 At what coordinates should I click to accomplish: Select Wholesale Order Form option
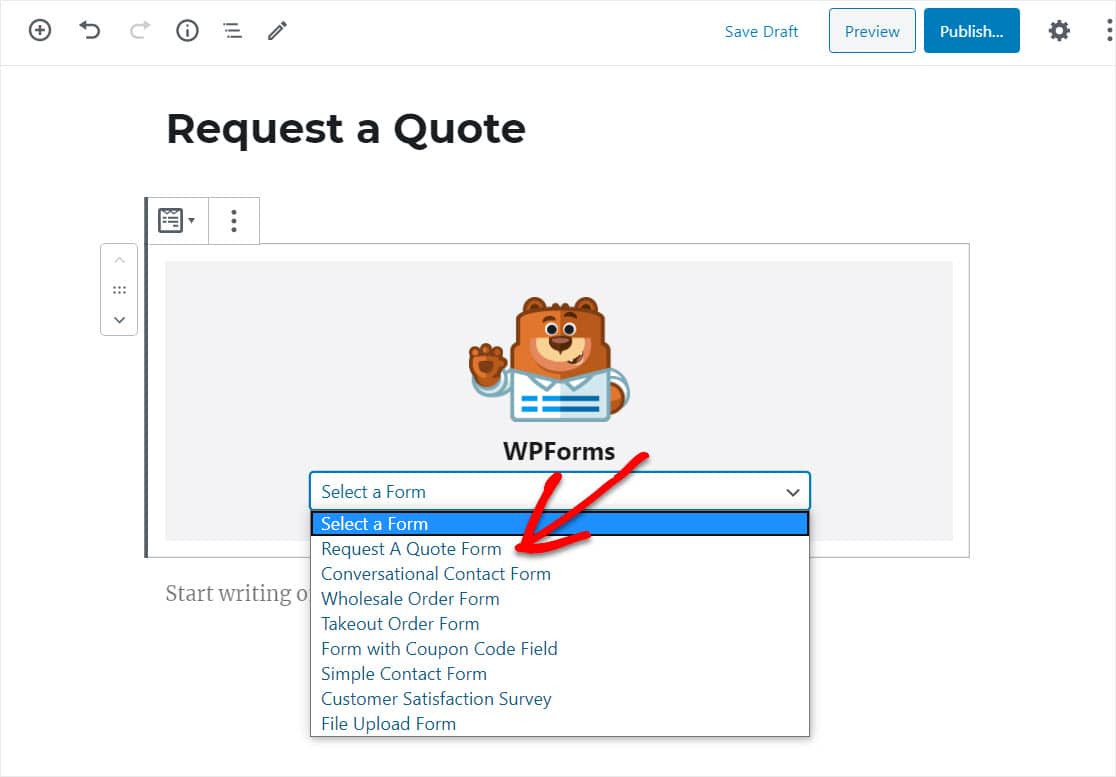pyautogui.click(x=559, y=598)
